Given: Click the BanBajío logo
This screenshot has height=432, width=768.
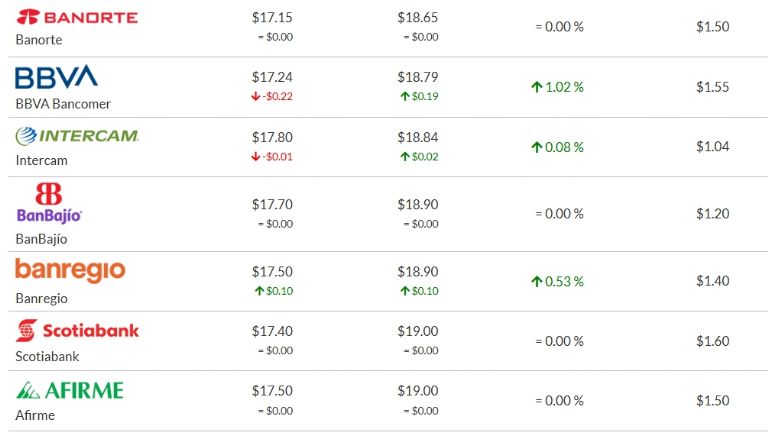Looking at the screenshot, I should [49, 203].
